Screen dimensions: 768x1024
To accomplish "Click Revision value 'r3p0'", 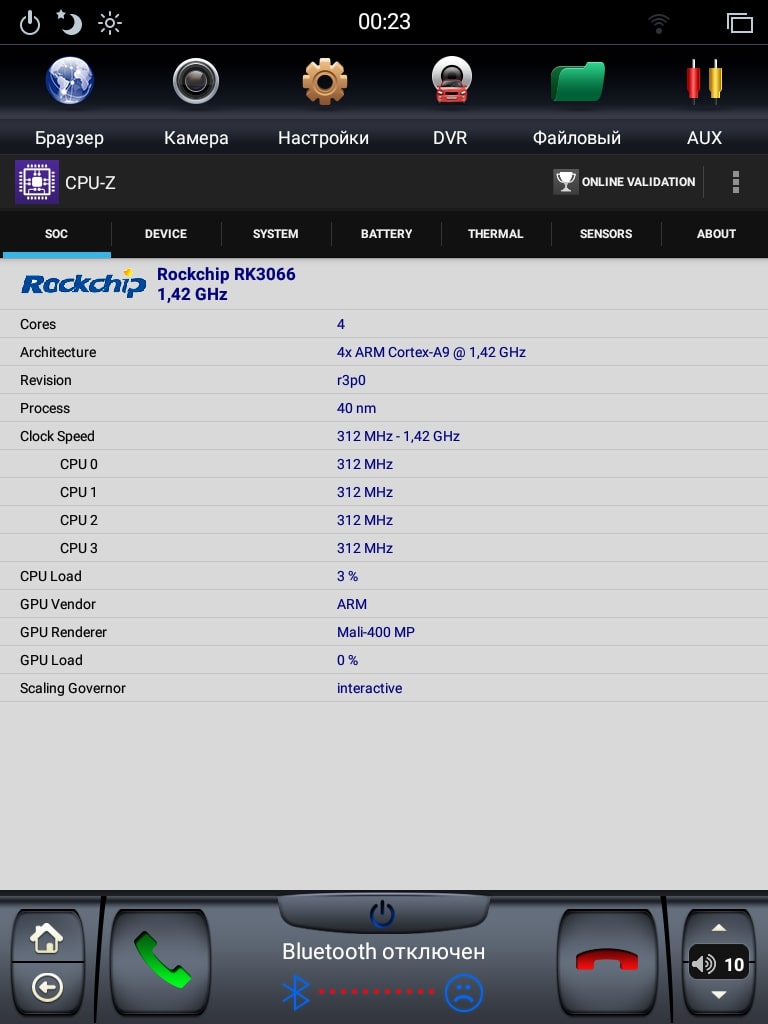I will pos(351,380).
